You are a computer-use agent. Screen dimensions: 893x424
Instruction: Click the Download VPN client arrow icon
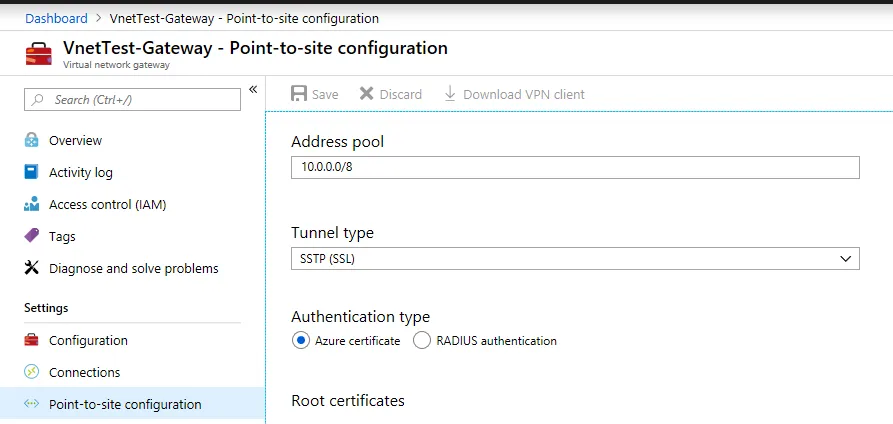click(450, 94)
